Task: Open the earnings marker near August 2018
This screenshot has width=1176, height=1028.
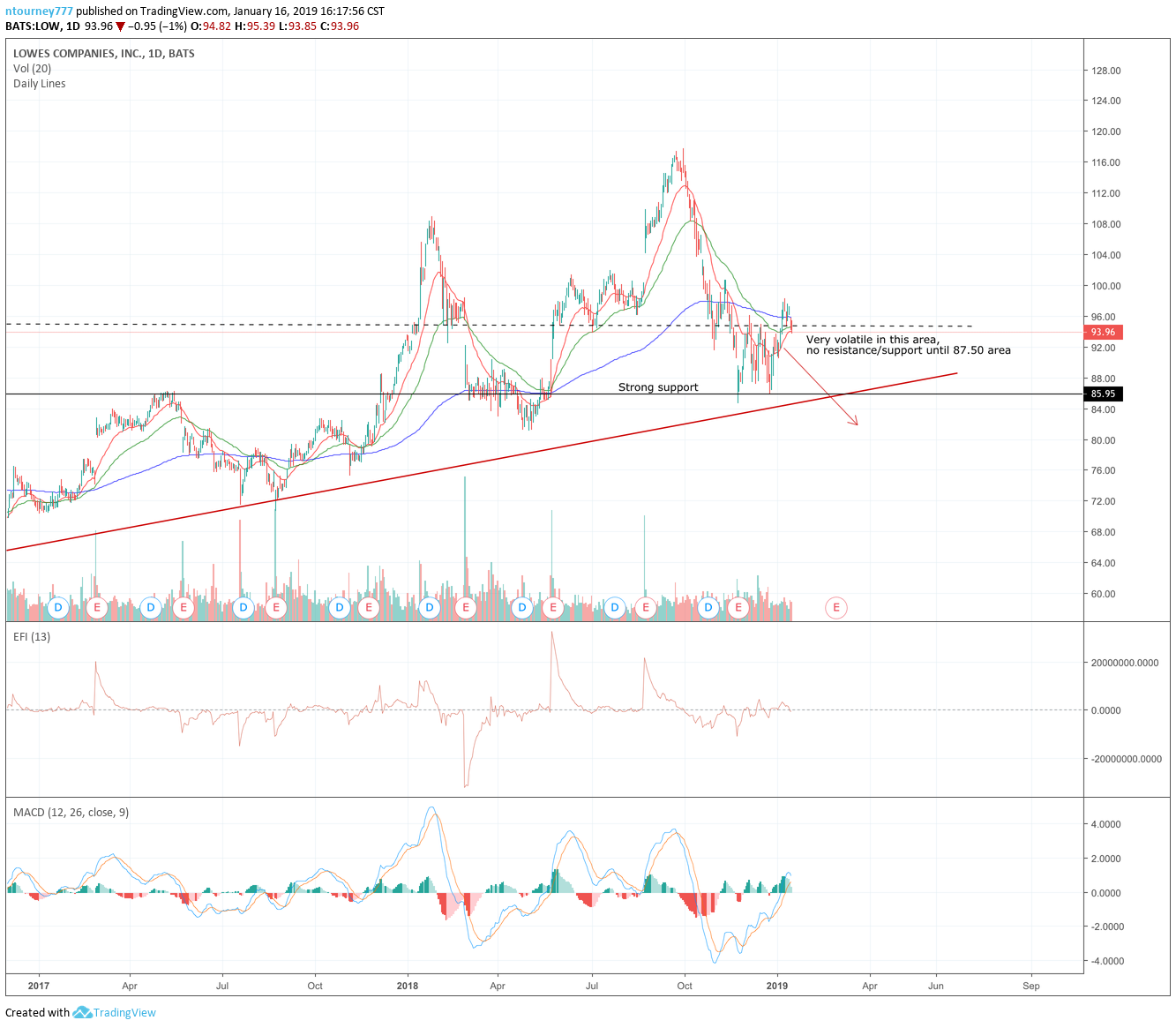Action: pyautogui.click(x=646, y=607)
